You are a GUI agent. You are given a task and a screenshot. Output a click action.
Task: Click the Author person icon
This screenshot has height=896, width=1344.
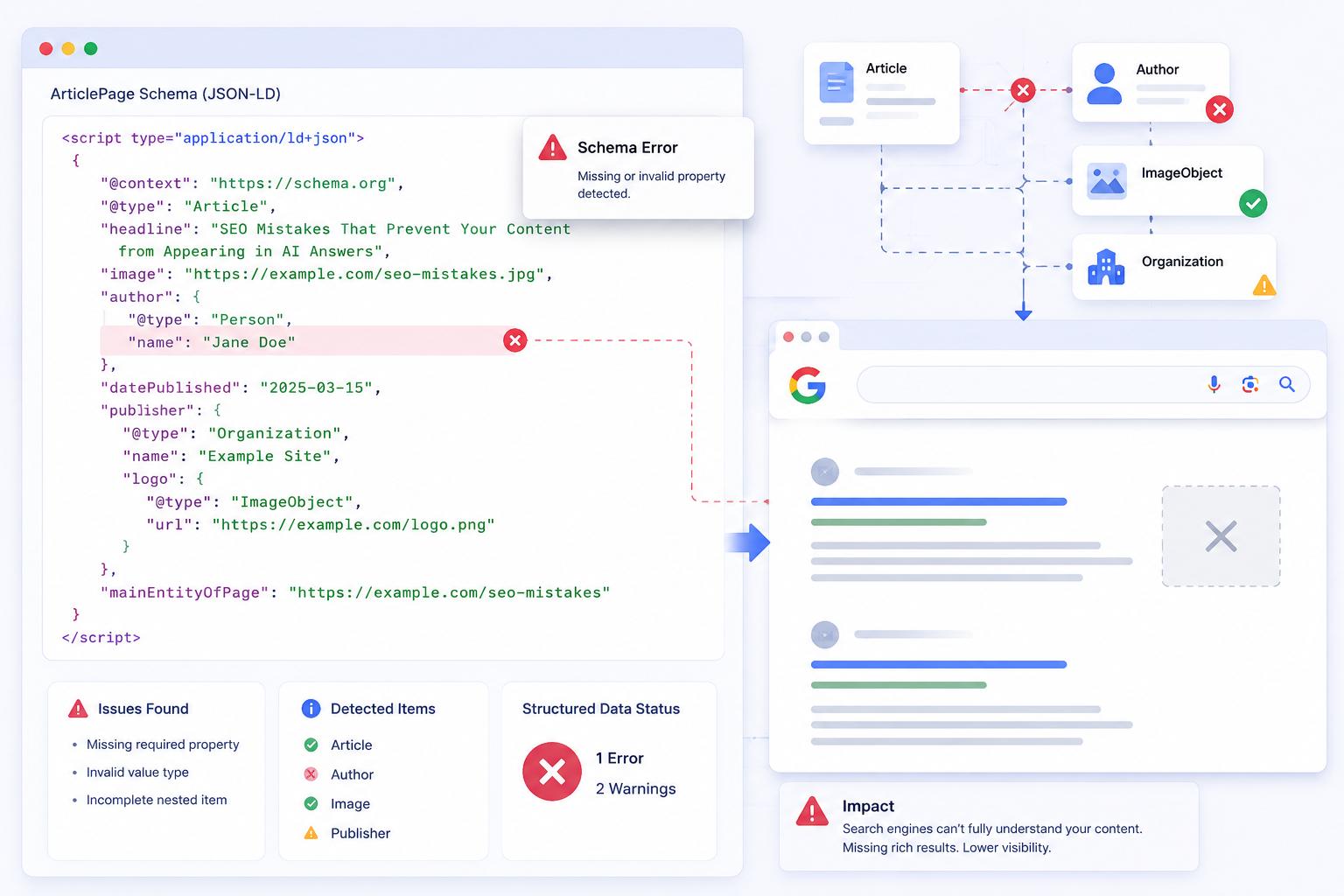click(x=1104, y=83)
